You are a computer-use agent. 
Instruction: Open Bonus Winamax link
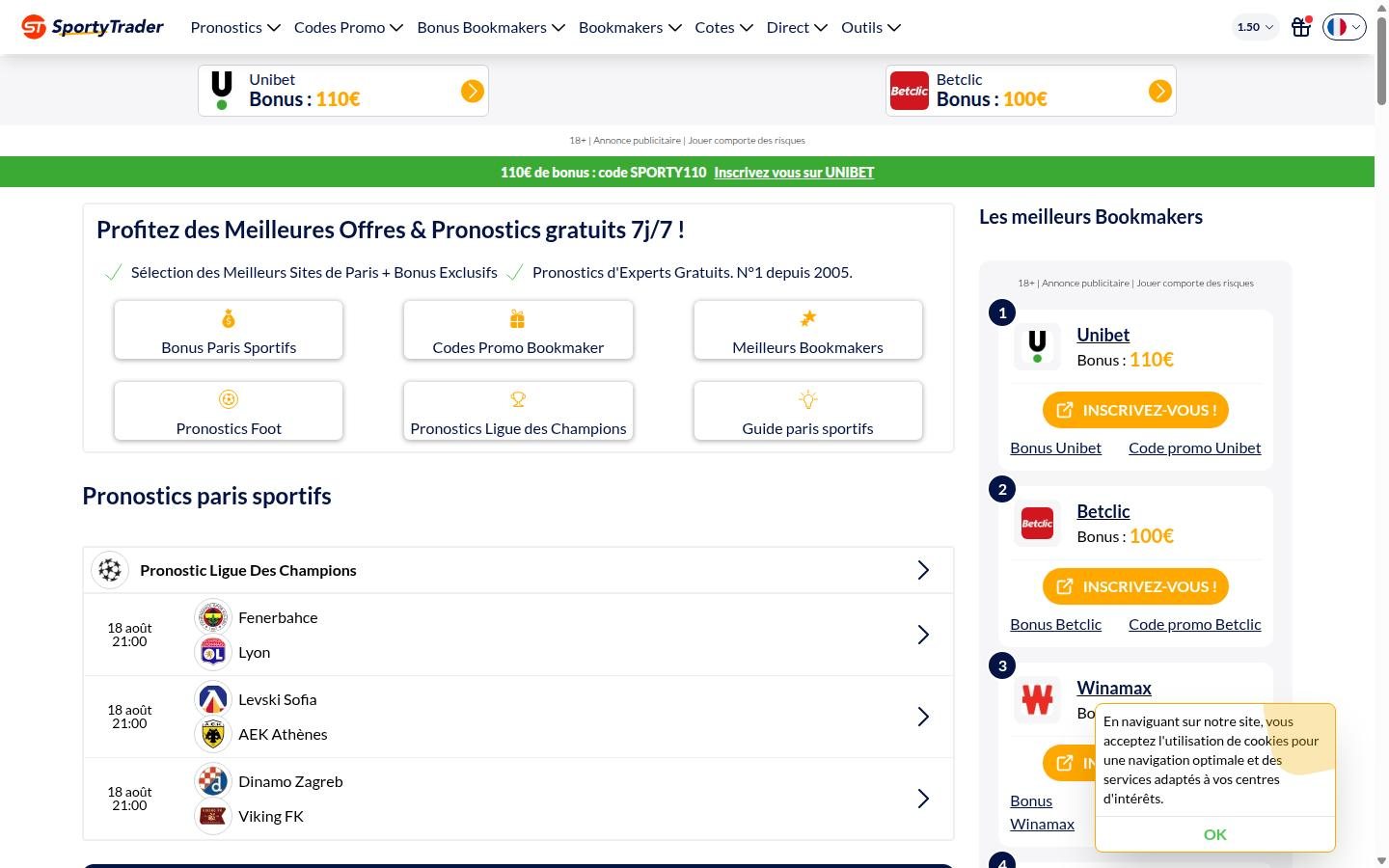pyautogui.click(x=1042, y=812)
